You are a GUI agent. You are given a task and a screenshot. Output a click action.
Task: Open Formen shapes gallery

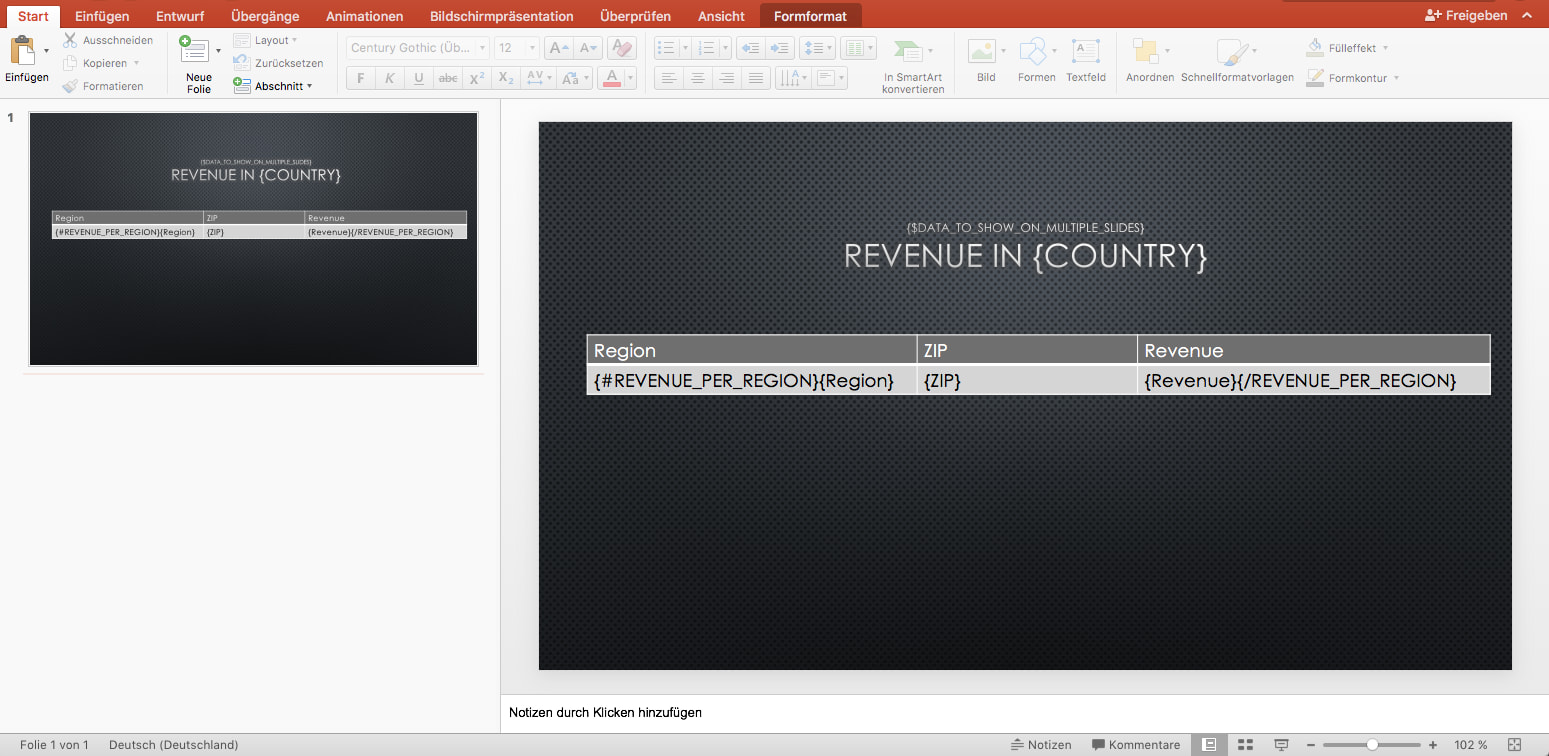pyautogui.click(x=1034, y=51)
